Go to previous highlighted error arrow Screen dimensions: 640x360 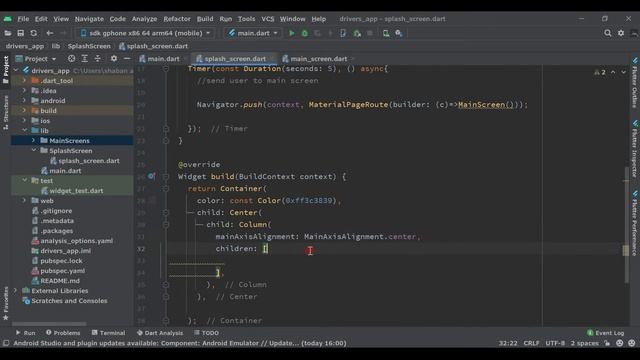(x=613, y=72)
